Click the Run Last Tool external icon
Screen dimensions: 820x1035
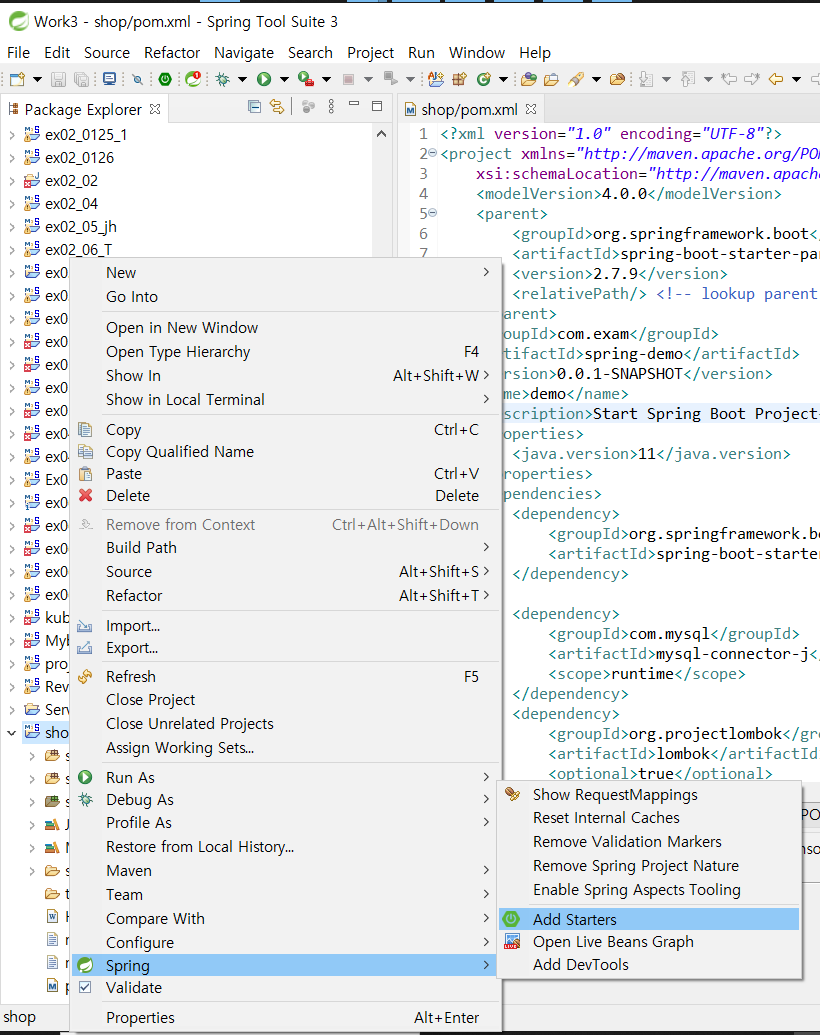coord(306,79)
